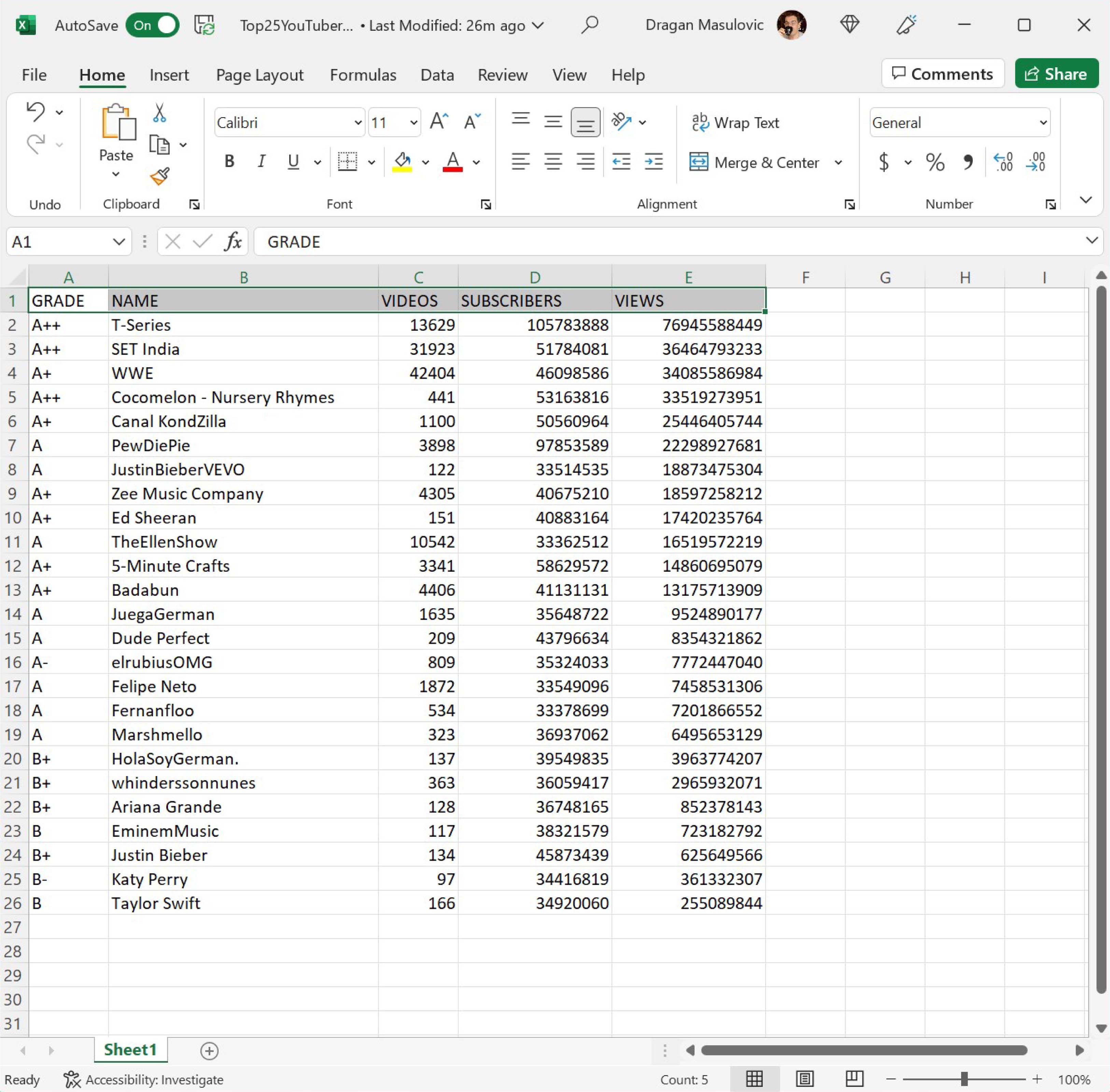Screen dimensions: 1110x1092
Task: Expand the General number format dropdown
Action: click(1042, 123)
